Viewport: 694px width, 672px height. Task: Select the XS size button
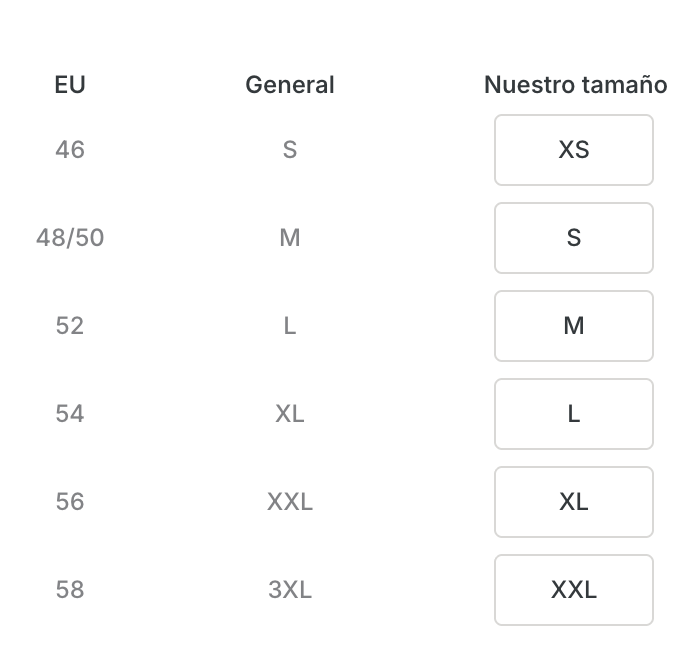tap(574, 150)
